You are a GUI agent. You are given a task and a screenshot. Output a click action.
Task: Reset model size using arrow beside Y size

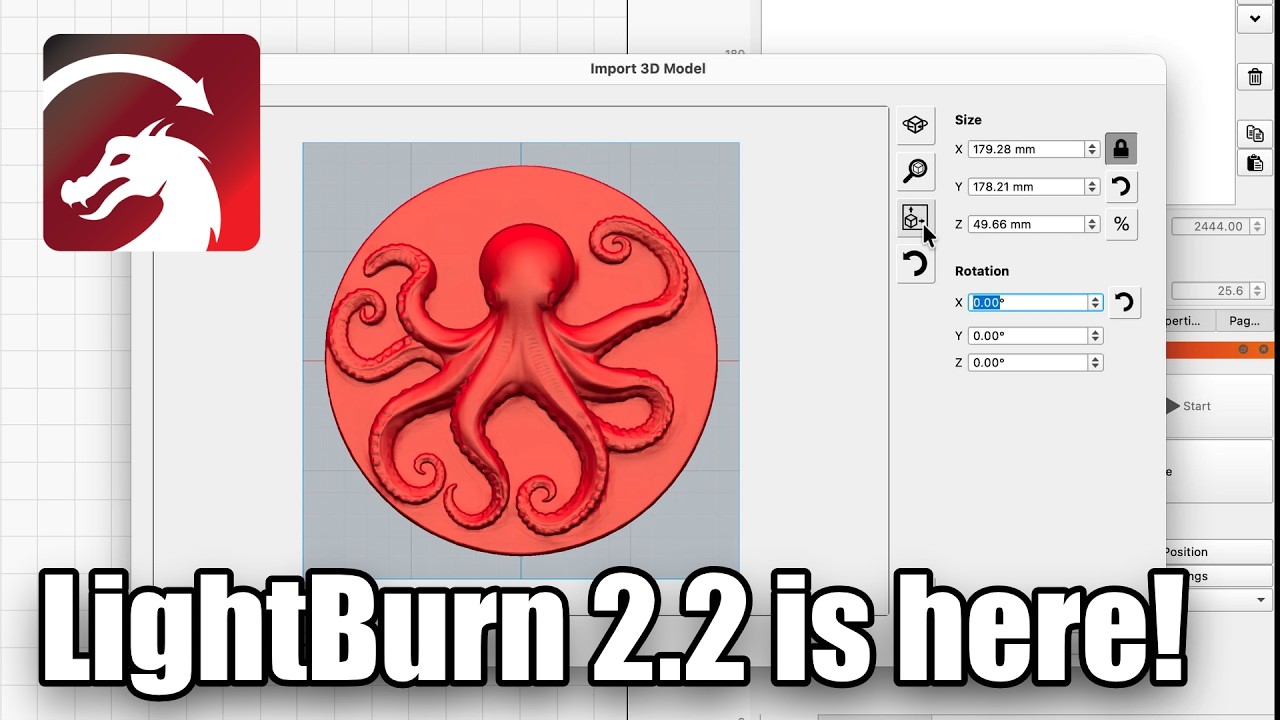1121,186
